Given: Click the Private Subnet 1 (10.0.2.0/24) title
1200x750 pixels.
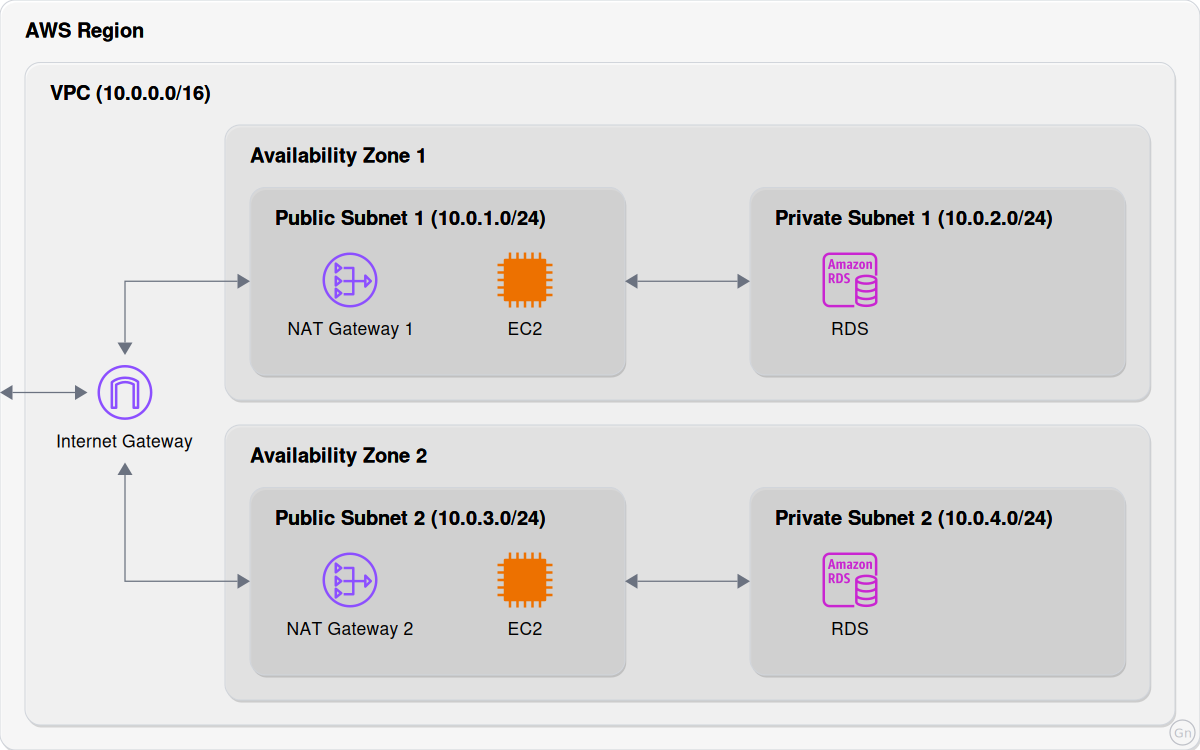Looking at the screenshot, I should (x=914, y=218).
